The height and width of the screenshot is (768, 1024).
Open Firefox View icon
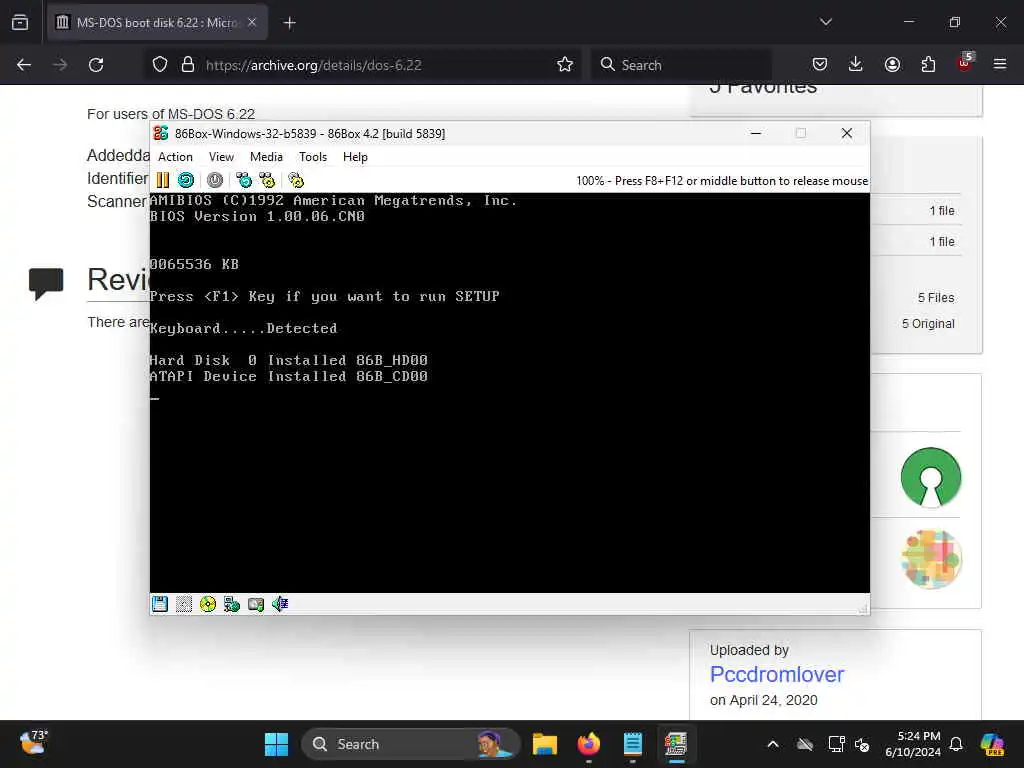(20, 23)
